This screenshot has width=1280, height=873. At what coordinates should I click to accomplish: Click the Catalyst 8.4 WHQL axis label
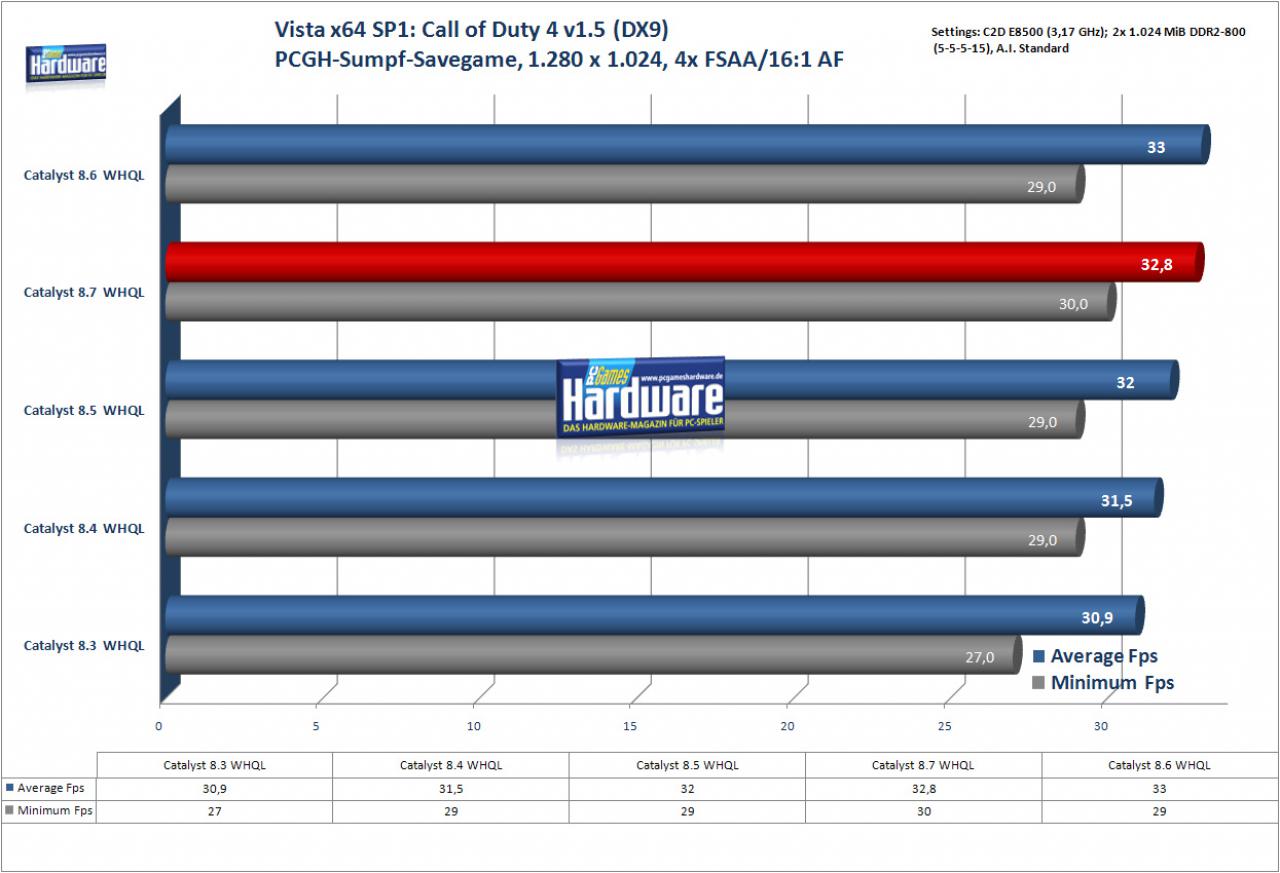click(84, 528)
